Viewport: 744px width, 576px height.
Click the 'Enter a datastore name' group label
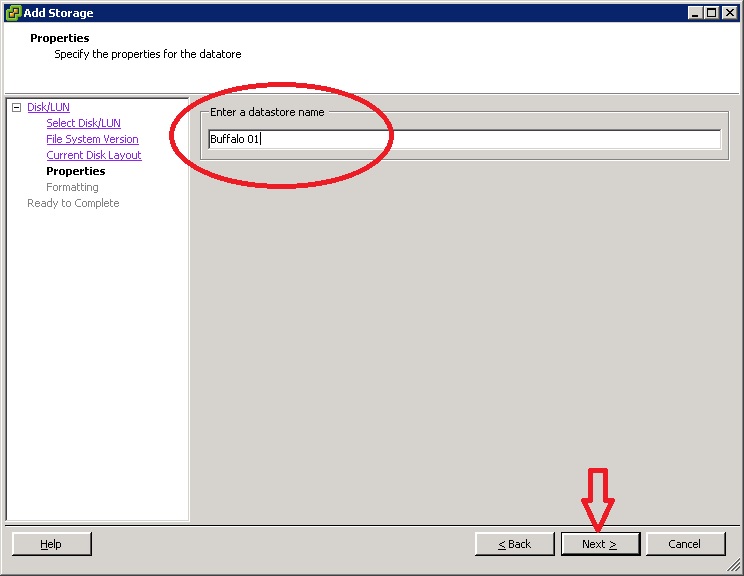[267, 112]
